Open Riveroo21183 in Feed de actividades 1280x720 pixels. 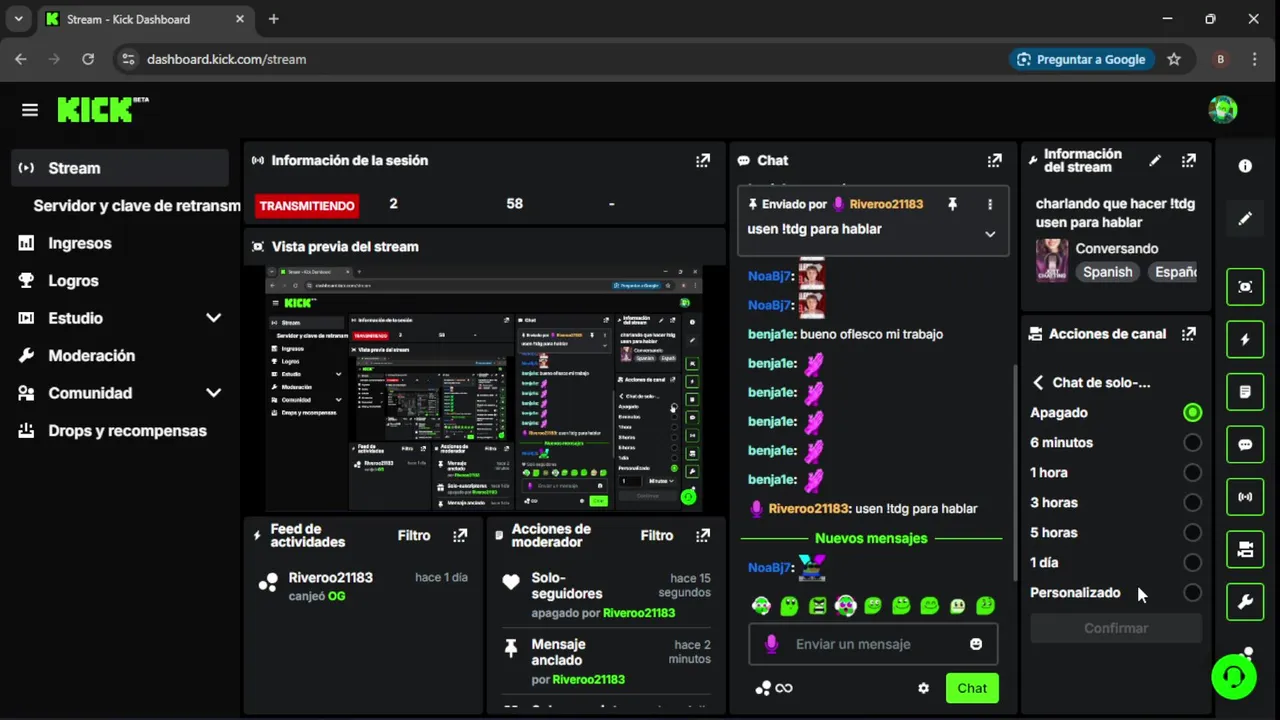click(x=330, y=577)
